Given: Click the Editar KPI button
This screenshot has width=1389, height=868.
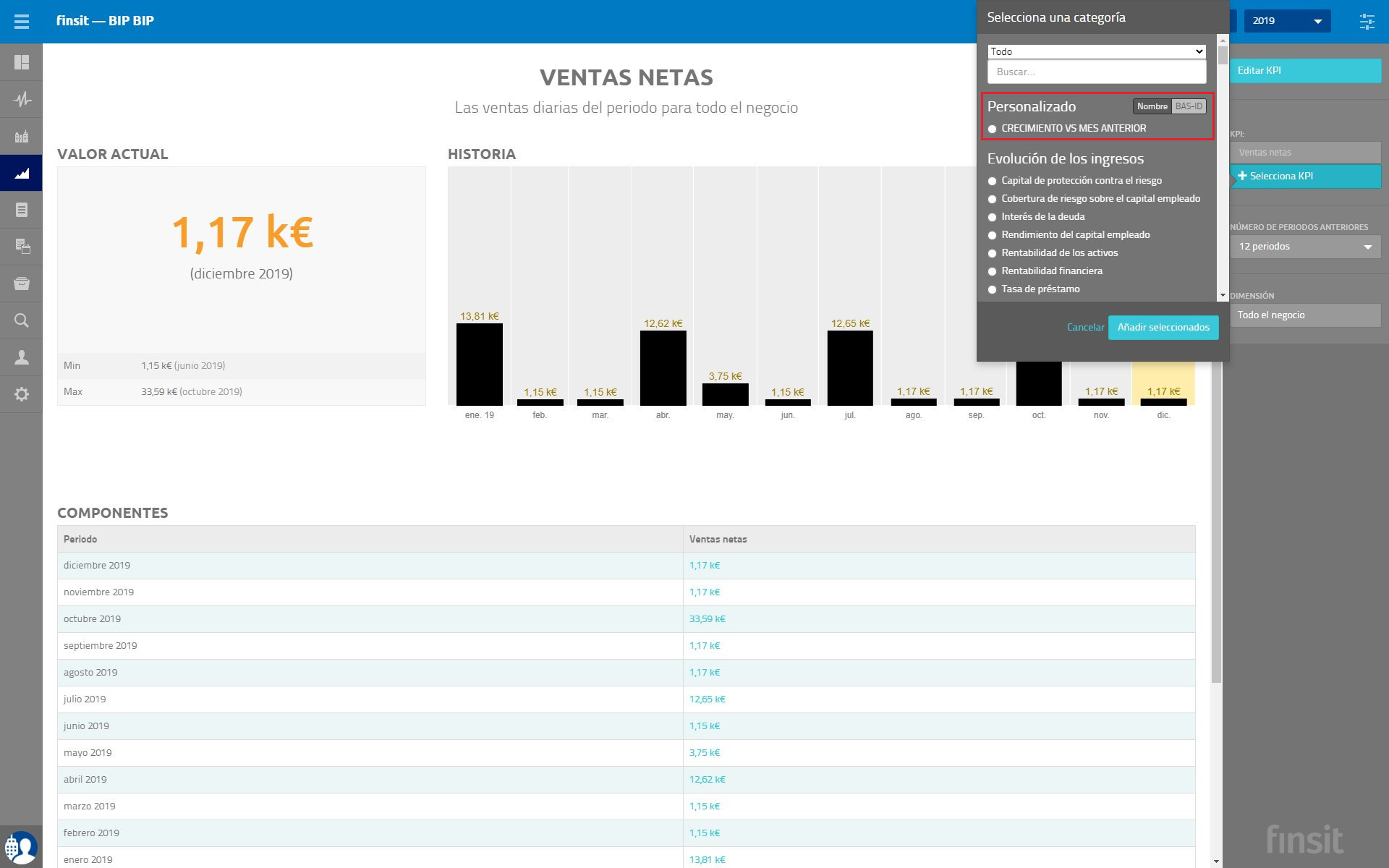Looking at the screenshot, I should pos(1305,71).
